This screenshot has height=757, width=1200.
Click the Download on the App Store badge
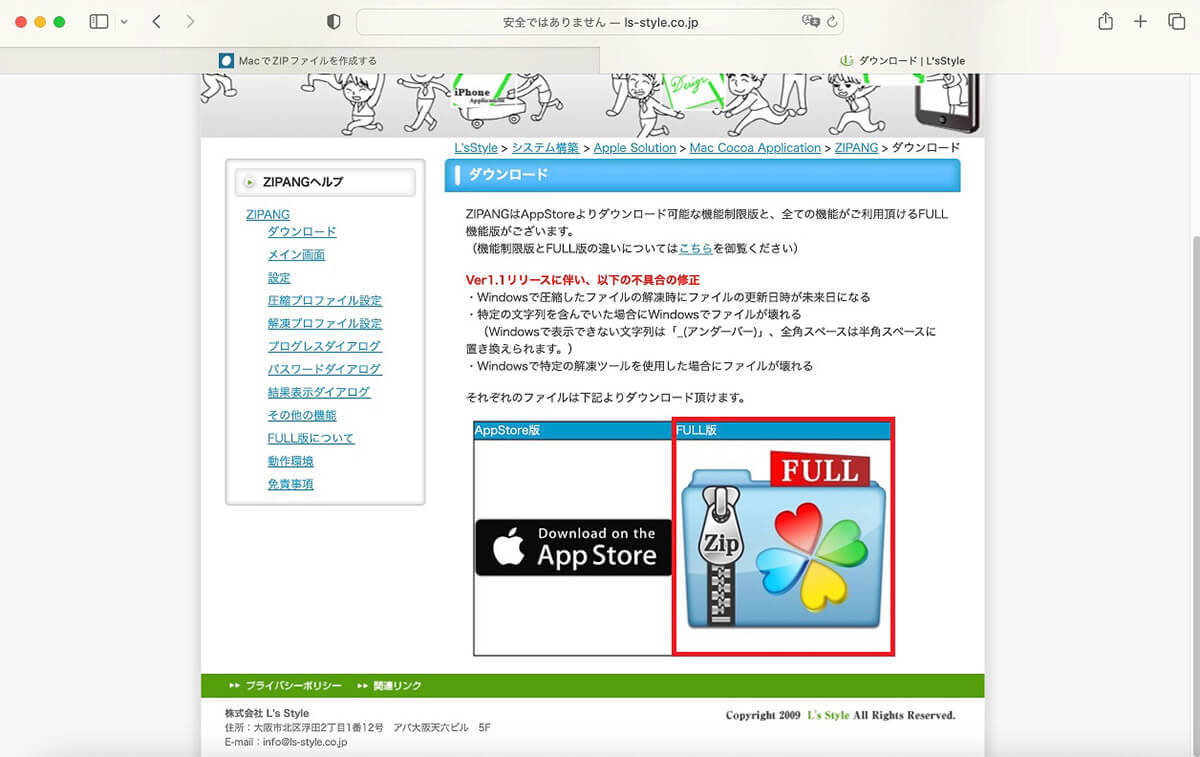pyautogui.click(x=574, y=548)
